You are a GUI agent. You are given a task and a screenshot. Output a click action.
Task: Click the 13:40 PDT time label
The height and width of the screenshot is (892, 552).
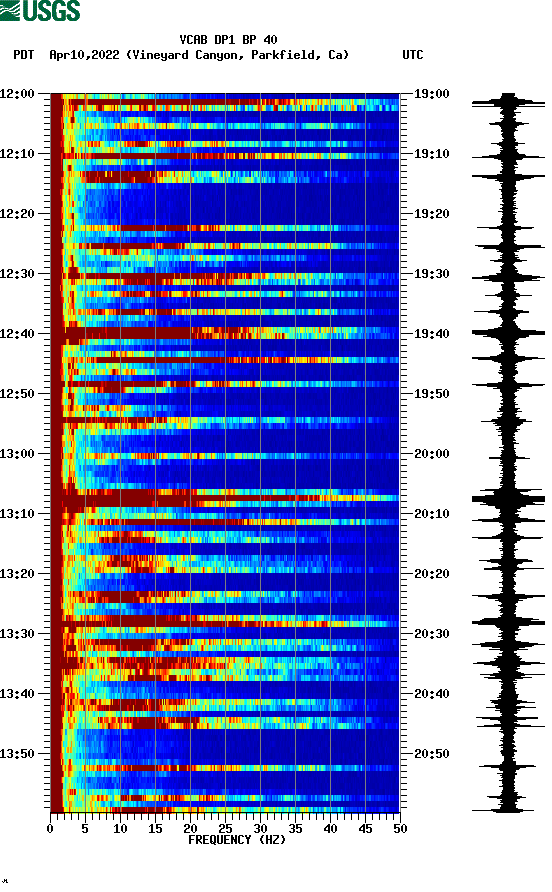[x=17, y=694]
